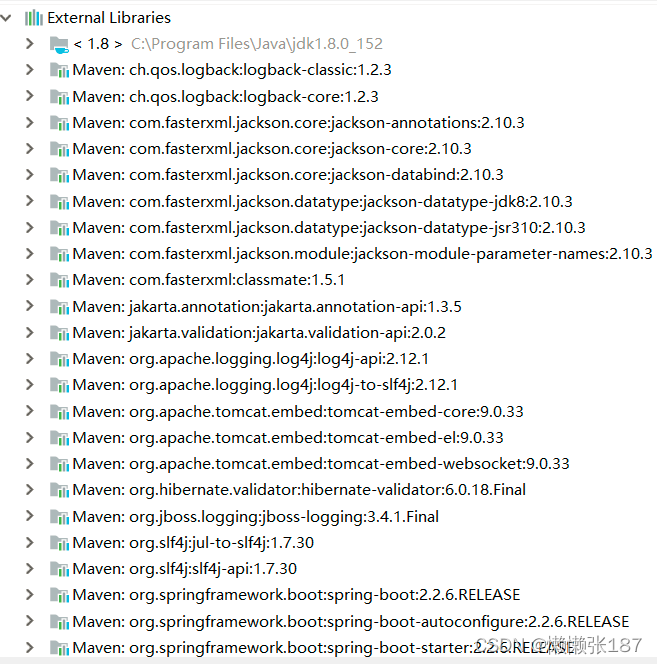657x664 pixels.
Task: Click the library icon for spring-boot:2.2.6.RELEASE
Action: (59, 596)
